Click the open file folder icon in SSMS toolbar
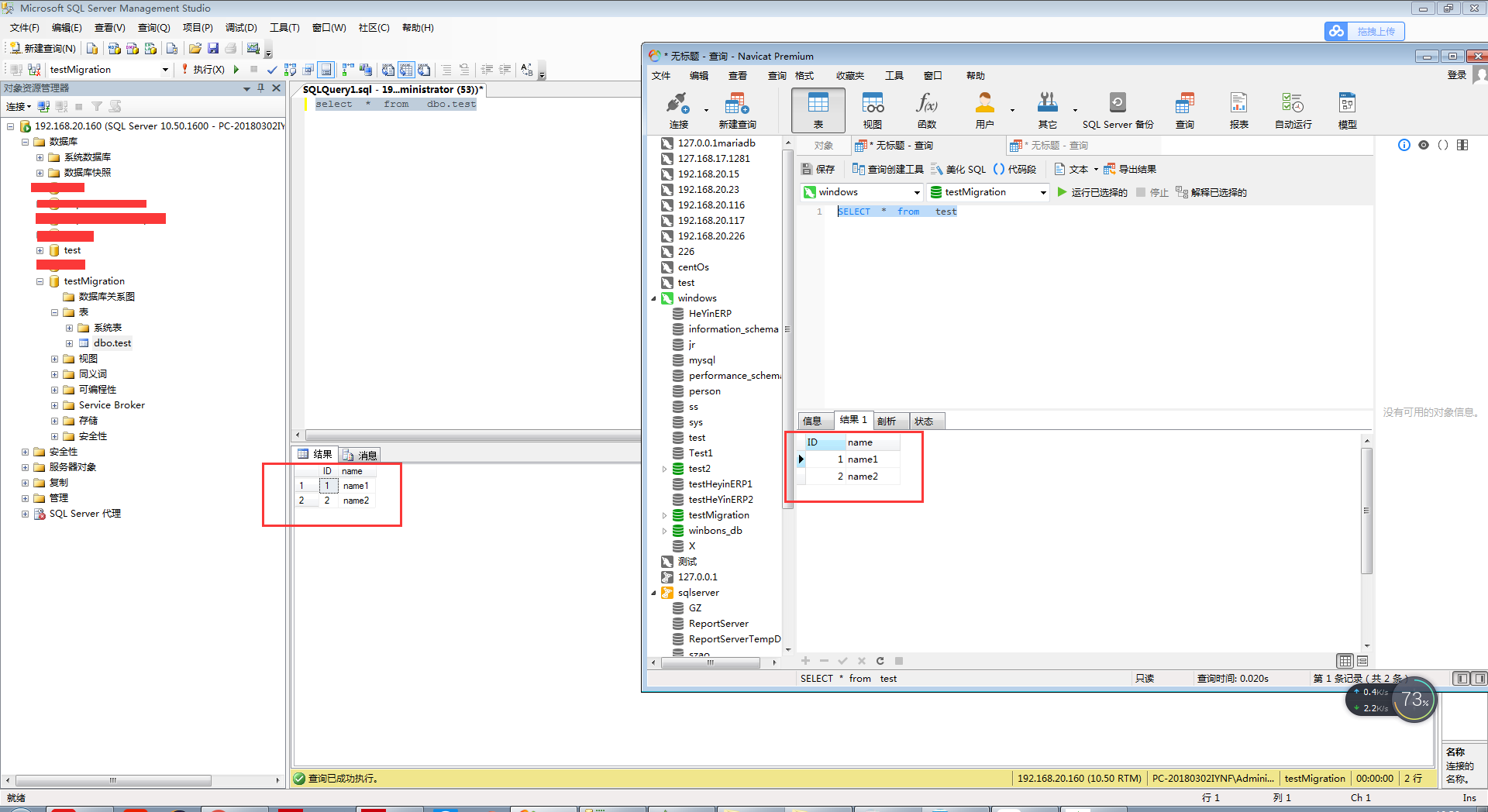This screenshot has width=1488, height=812. 195,48
